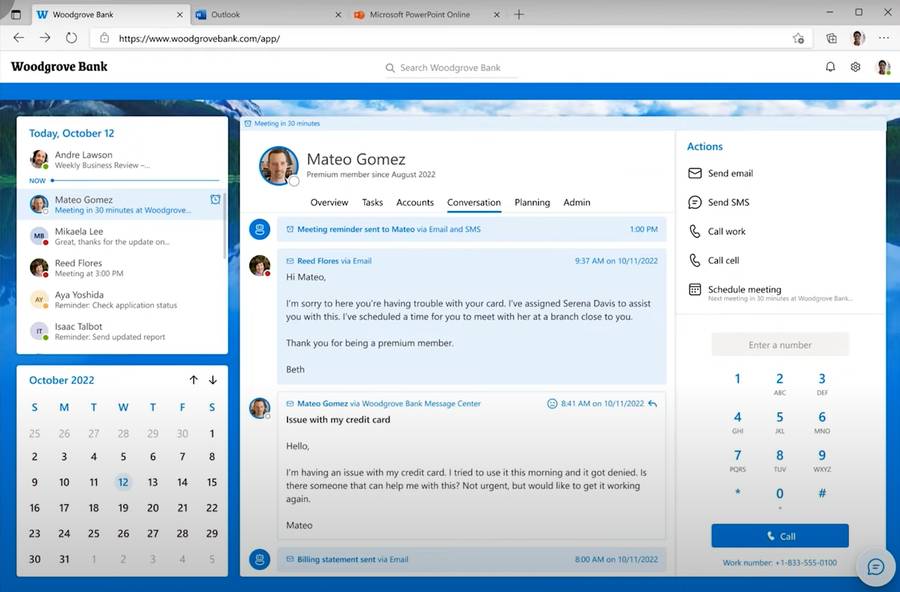Tap dial pad key 5 JKL
900x592 pixels.
779,421
